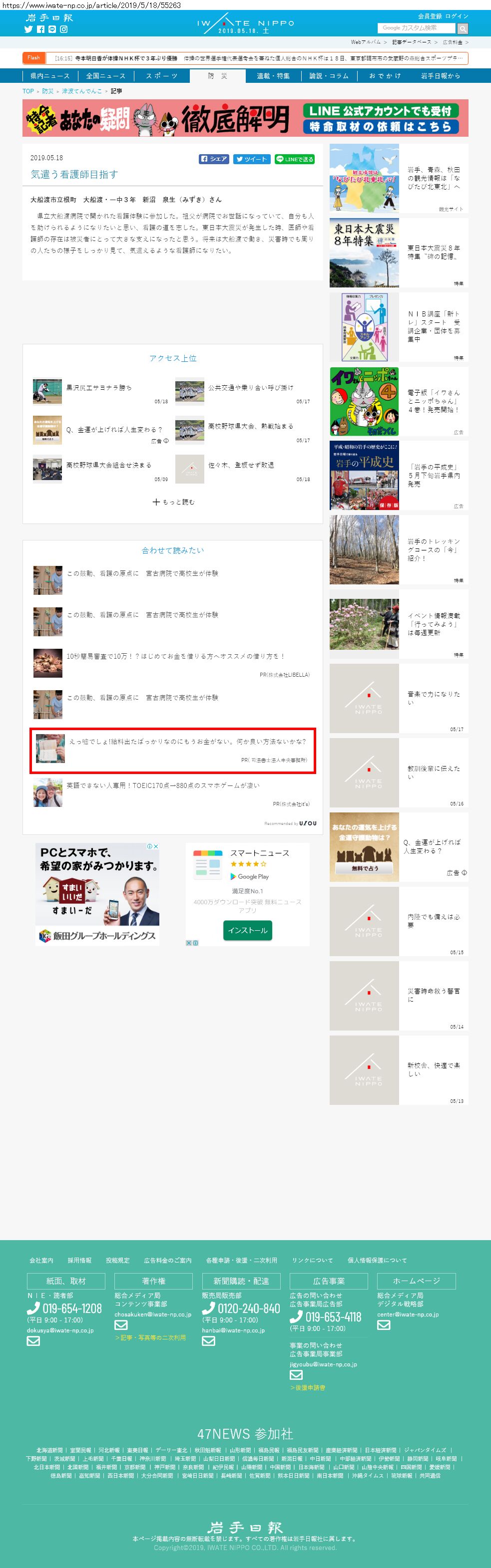Open Instagram icon in header
The width and height of the screenshot is (491, 1568).
pyautogui.click(x=63, y=28)
